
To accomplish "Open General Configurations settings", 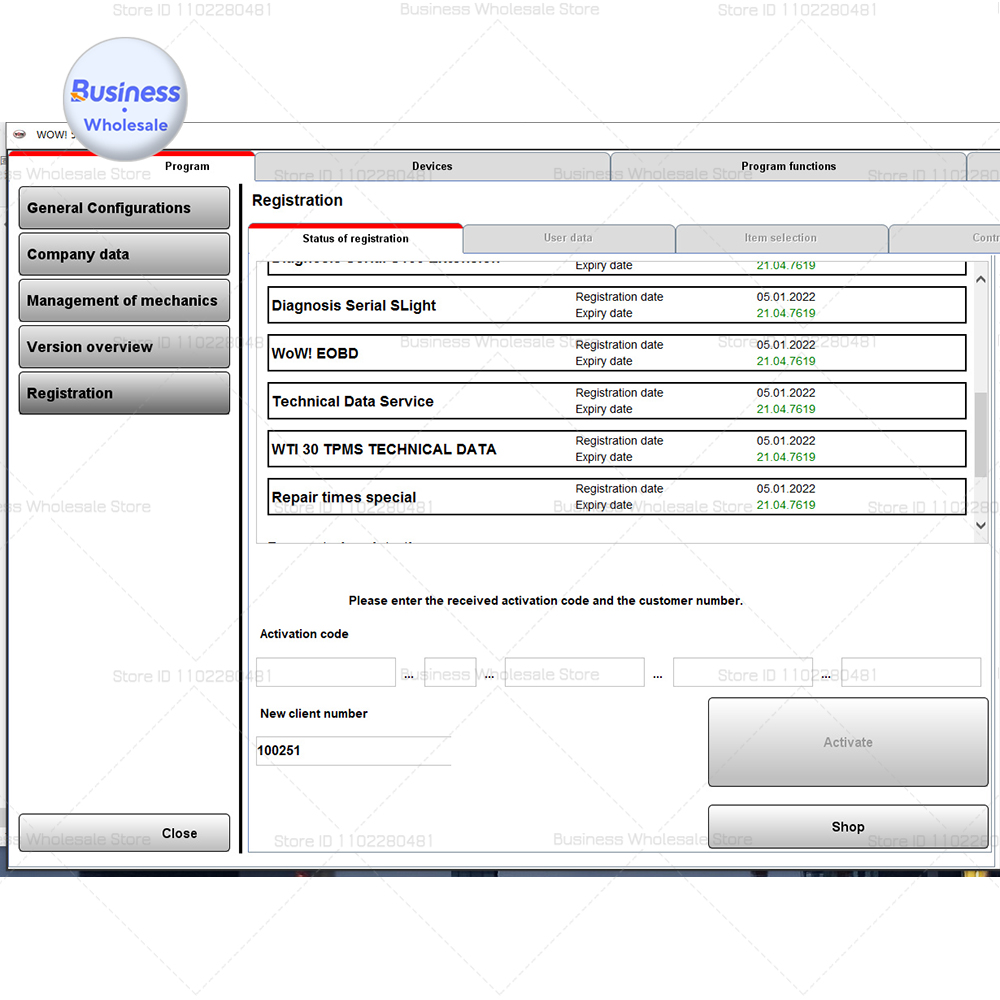I will [124, 207].
